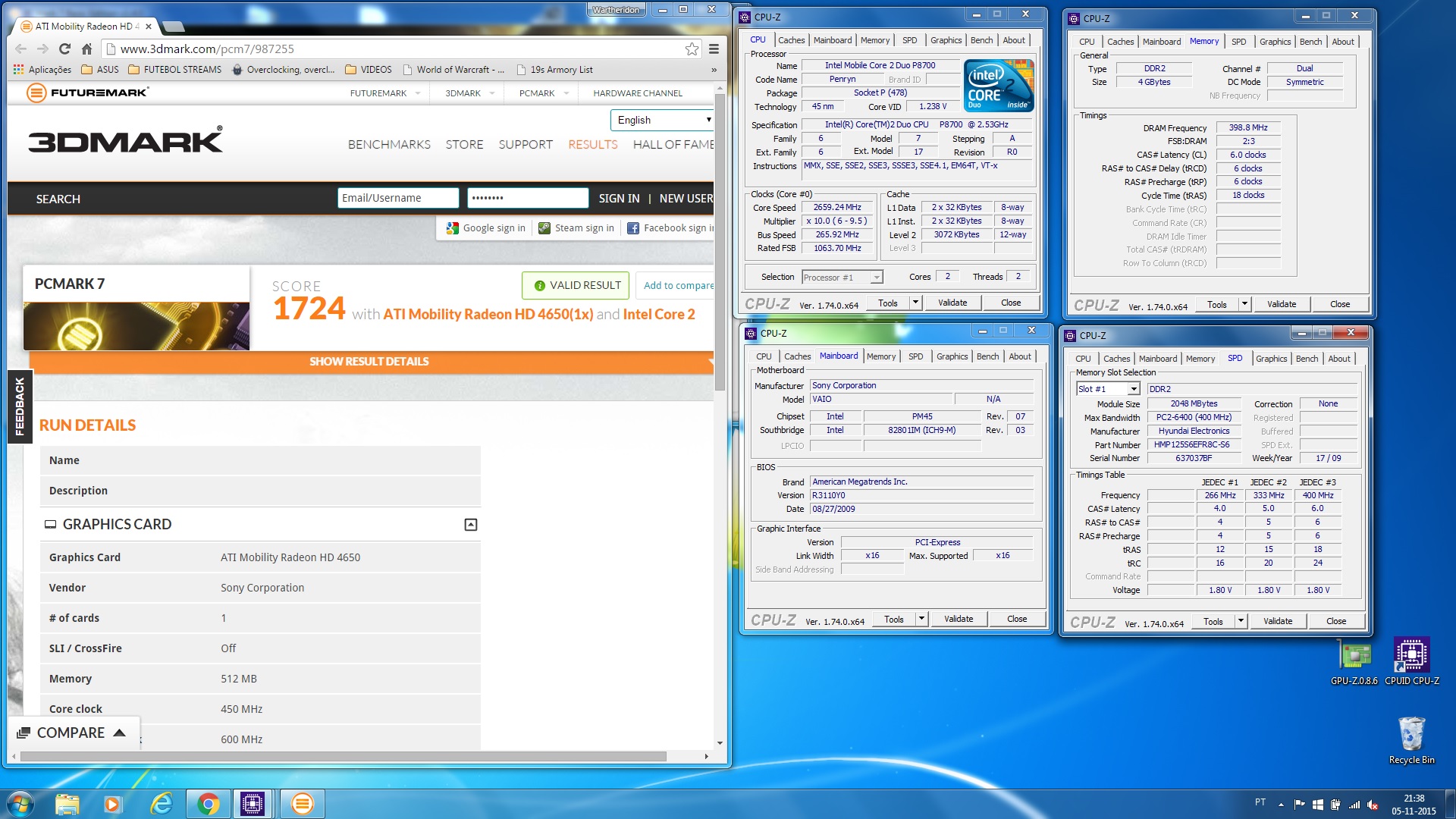
Task: Click Chrome address bar URL
Action: 207,49
